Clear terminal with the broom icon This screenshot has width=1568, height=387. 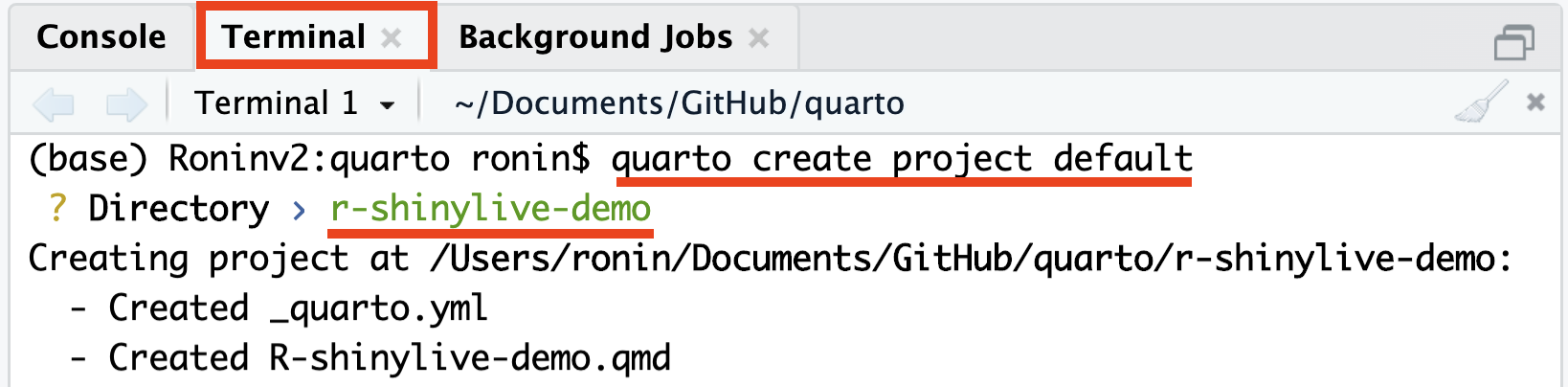point(1480,102)
